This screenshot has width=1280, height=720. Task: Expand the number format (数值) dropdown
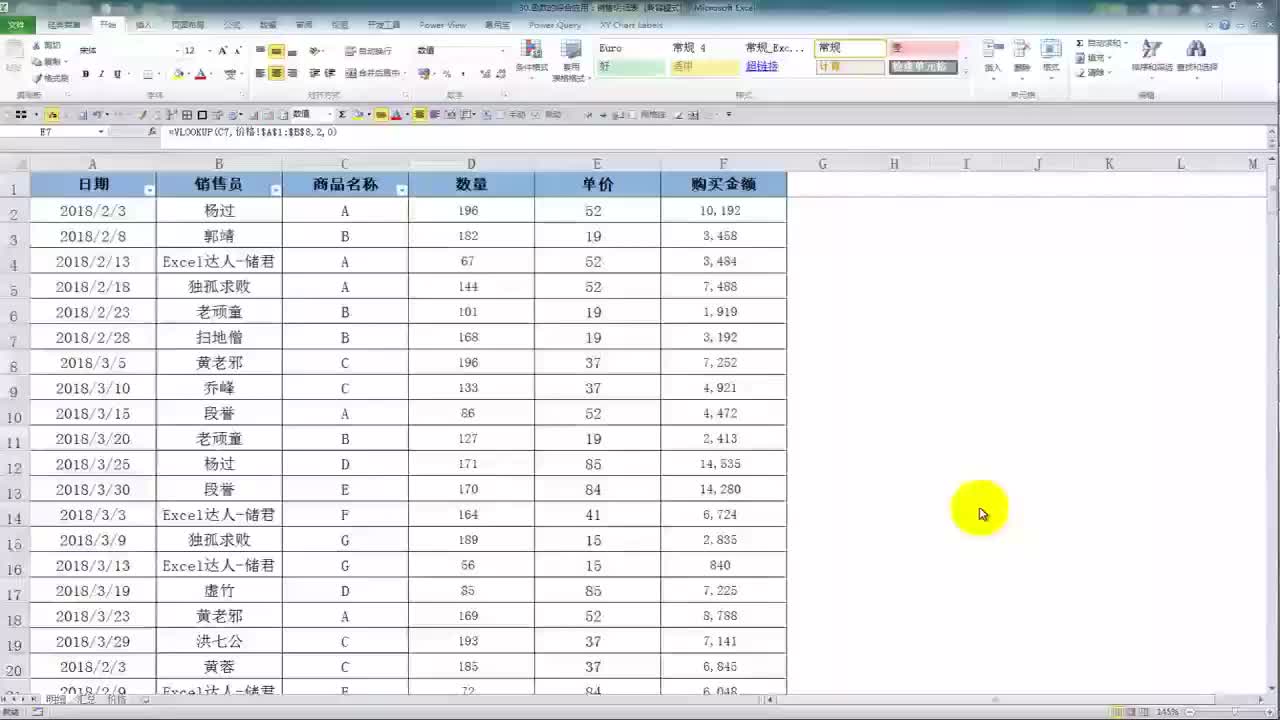pyautogui.click(x=502, y=50)
